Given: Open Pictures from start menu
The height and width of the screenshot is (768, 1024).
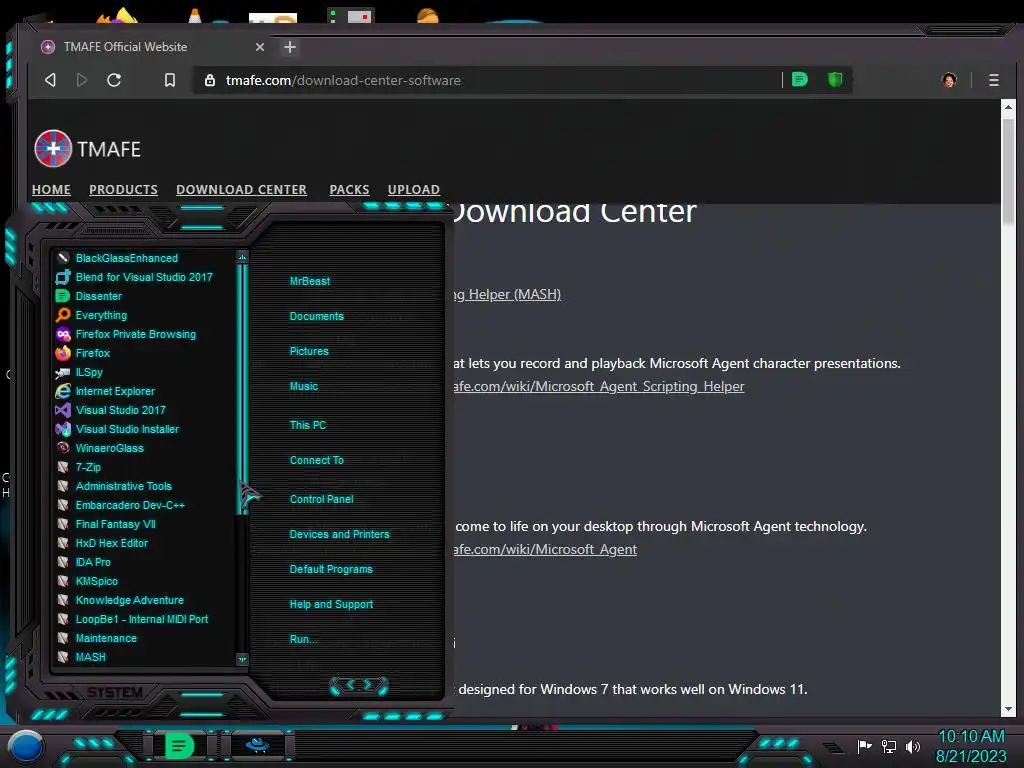Looking at the screenshot, I should tap(309, 351).
